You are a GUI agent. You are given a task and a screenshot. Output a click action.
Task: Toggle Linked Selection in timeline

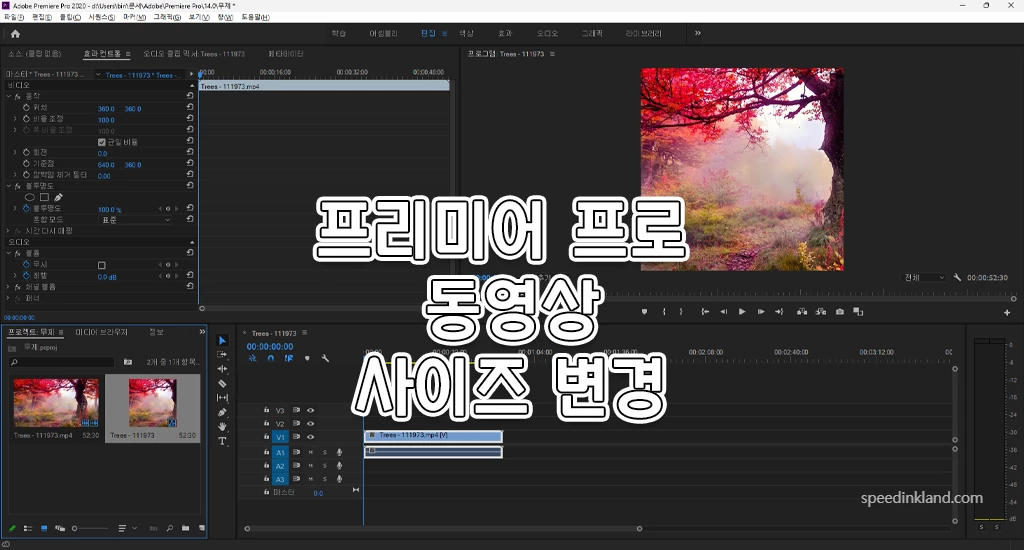point(289,359)
